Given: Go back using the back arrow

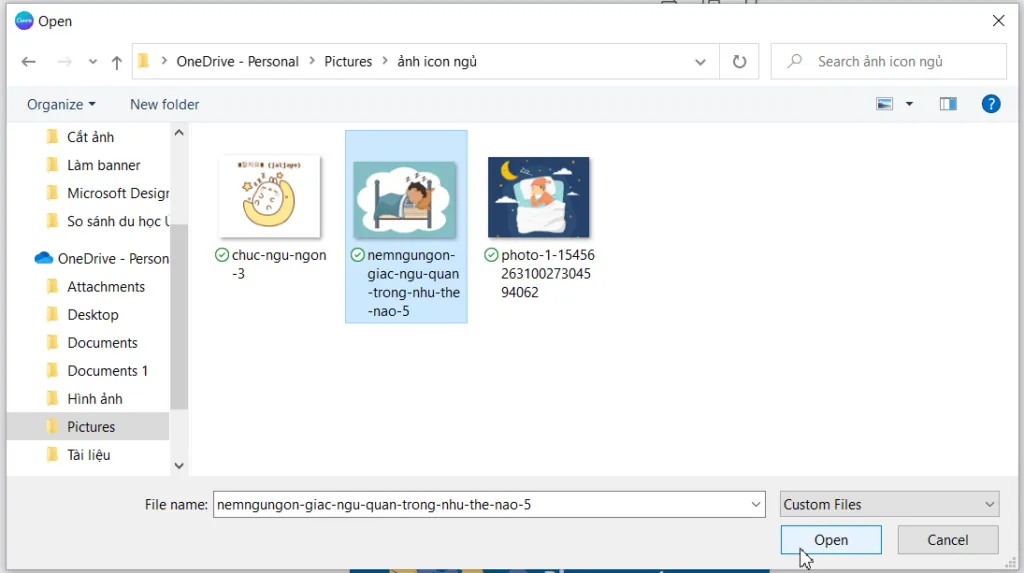Looking at the screenshot, I should tap(28, 61).
